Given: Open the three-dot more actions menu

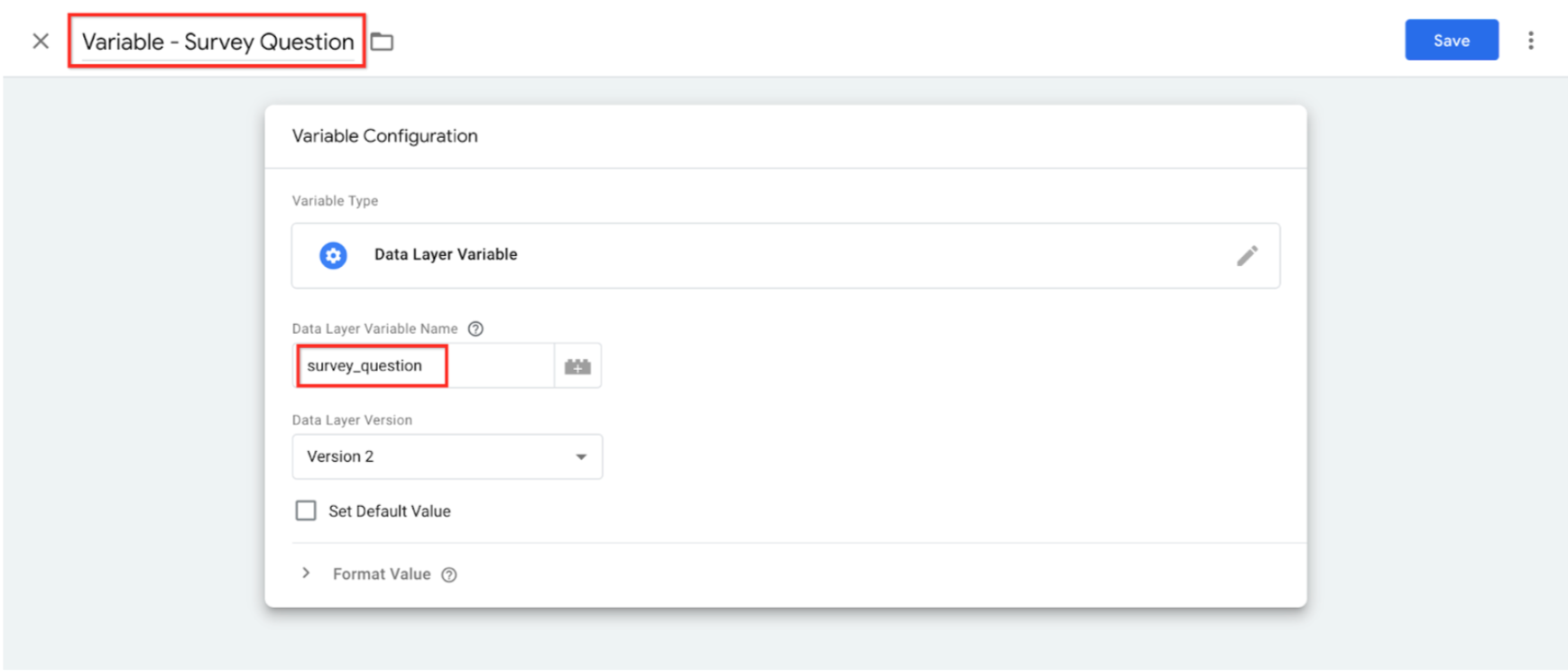Looking at the screenshot, I should (x=1530, y=41).
